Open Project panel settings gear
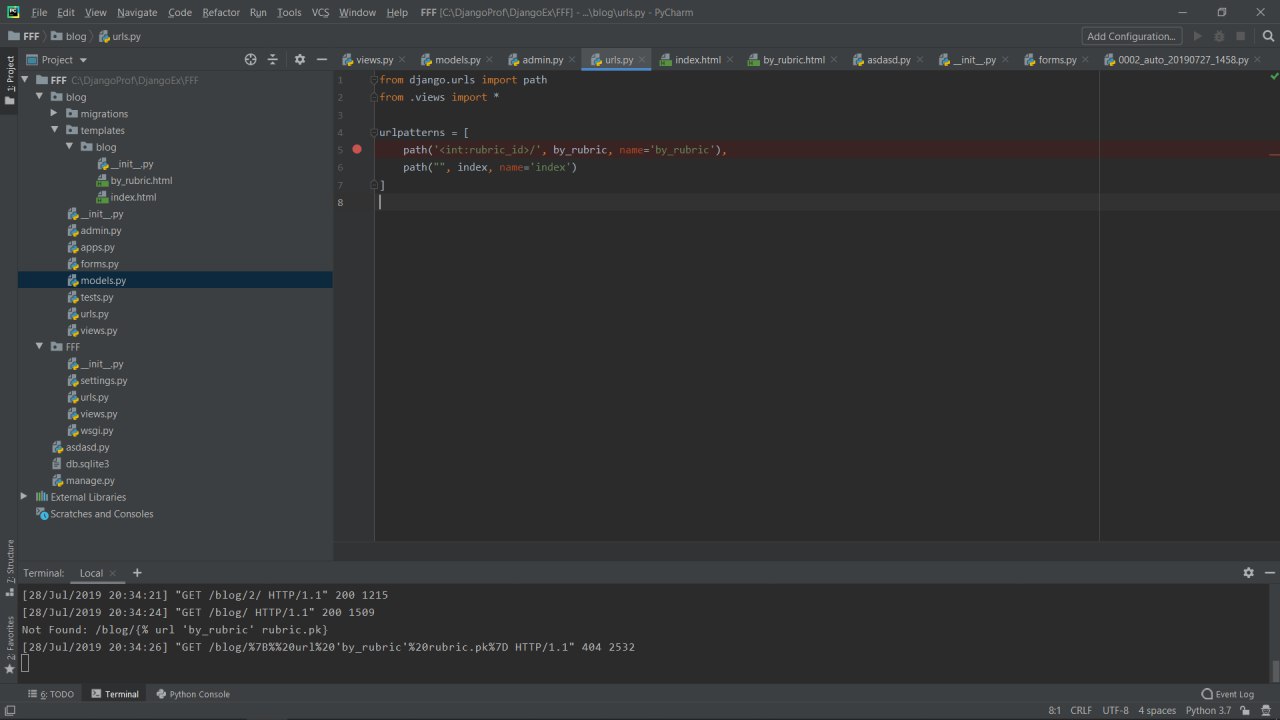 click(300, 60)
